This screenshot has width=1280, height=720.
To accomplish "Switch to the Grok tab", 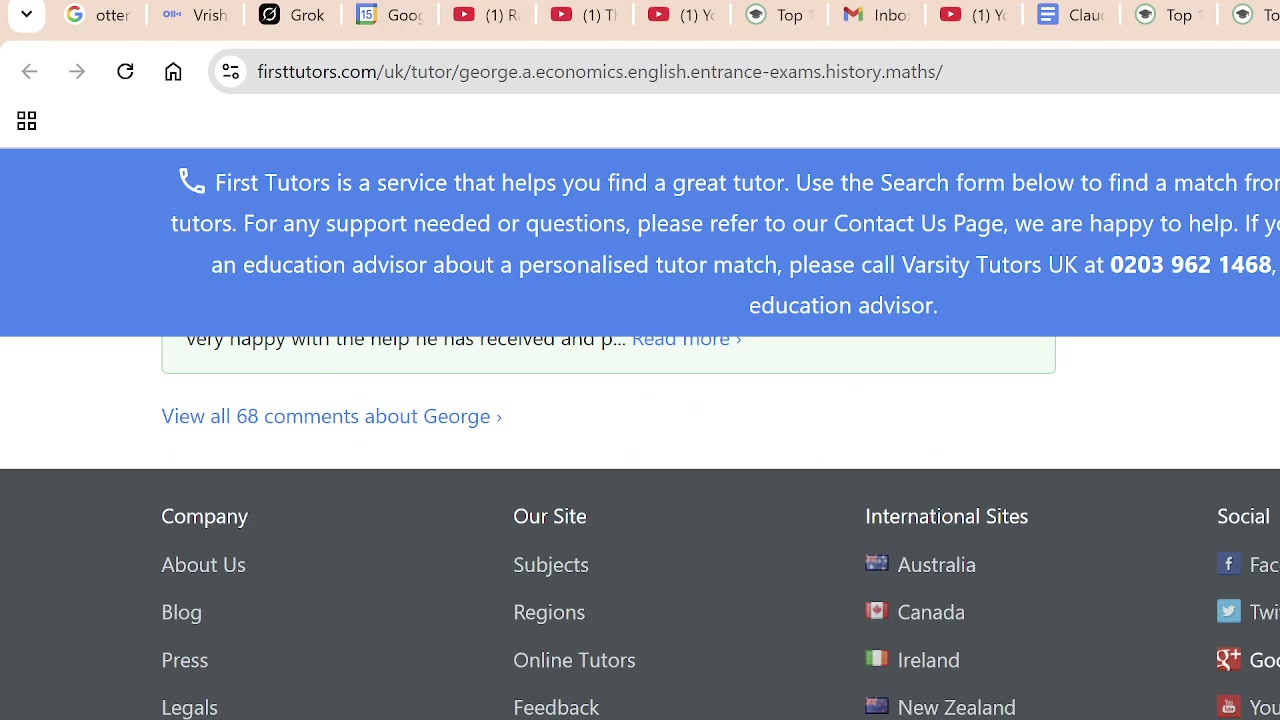I will click(x=293, y=14).
